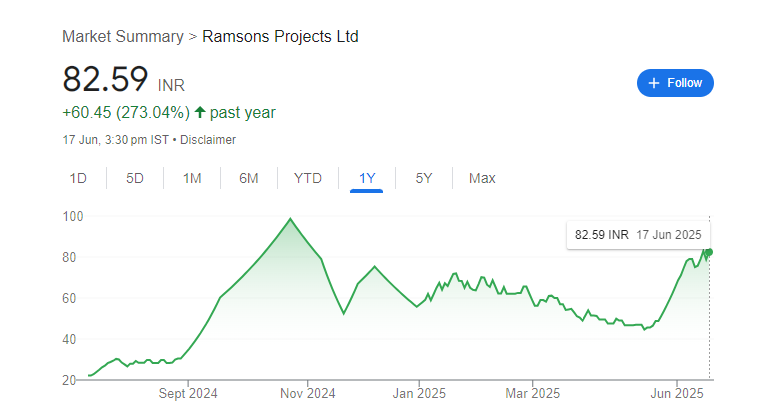Select the 1M time range tab
The width and height of the screenshot is (767, 417).
click(x=192, y=178)
